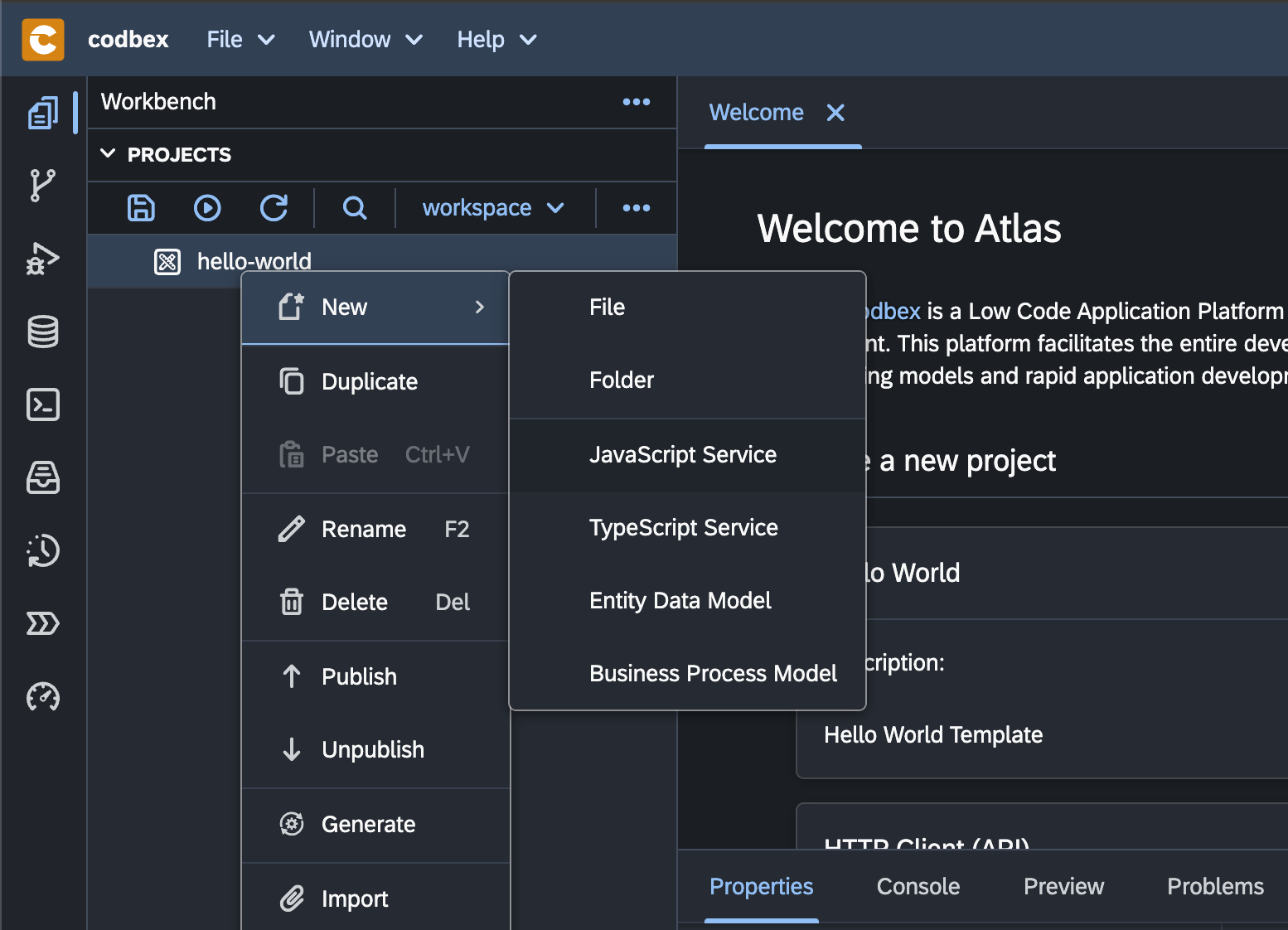The image size is (1288, 930).
Task: Select Business Process Model in submenu
Action: click(x=687, y=674)
